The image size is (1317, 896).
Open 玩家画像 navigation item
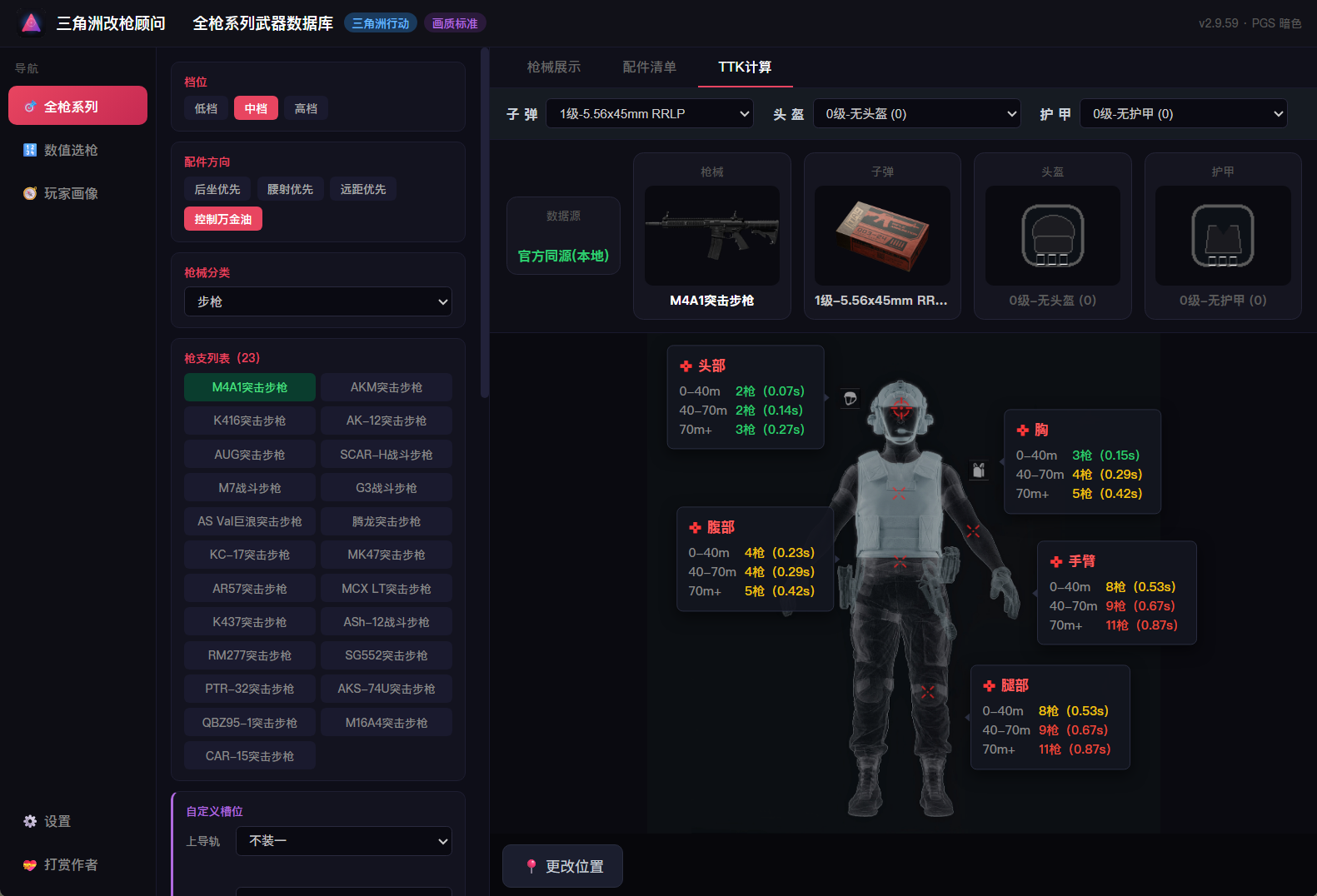coord(77,193)
